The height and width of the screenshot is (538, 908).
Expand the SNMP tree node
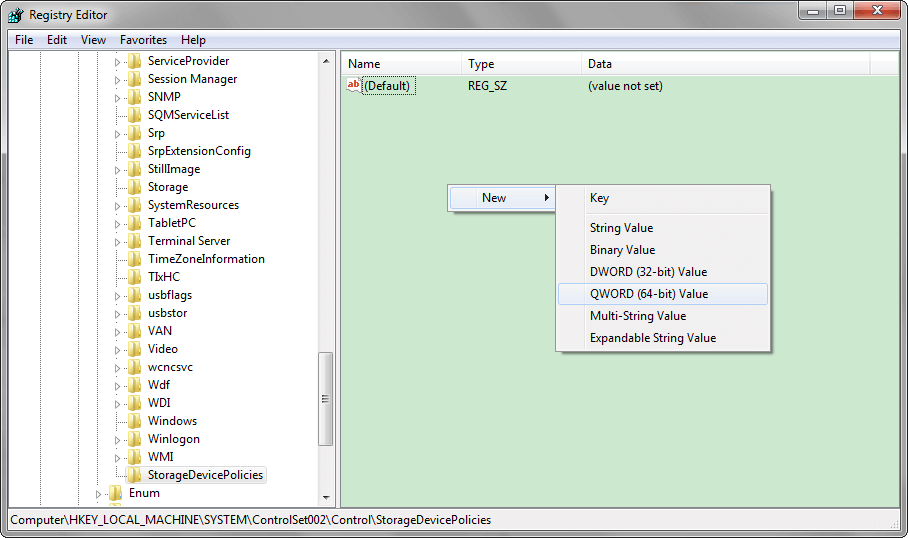(117, 97)
